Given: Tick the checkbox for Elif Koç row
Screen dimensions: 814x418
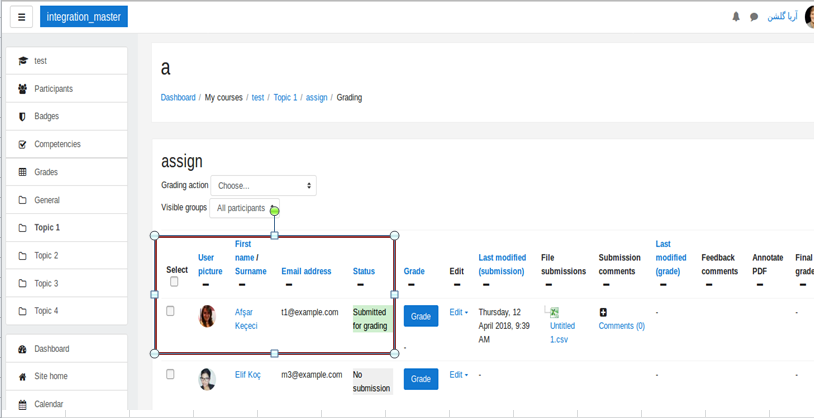Looking at the screenshot, I should click(x=170, y=374).
